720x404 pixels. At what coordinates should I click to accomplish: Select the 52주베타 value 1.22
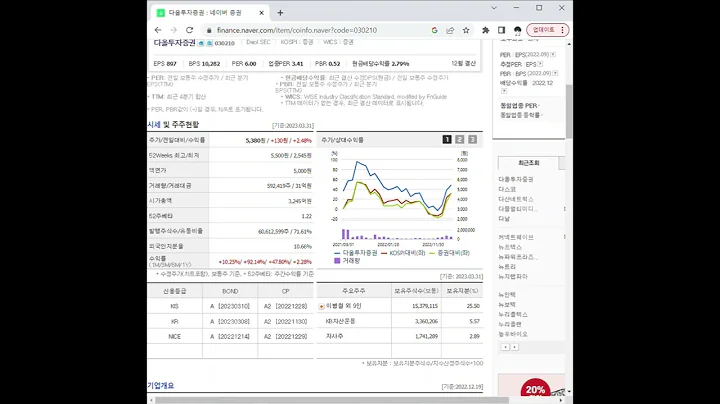(x=307, y=216)
